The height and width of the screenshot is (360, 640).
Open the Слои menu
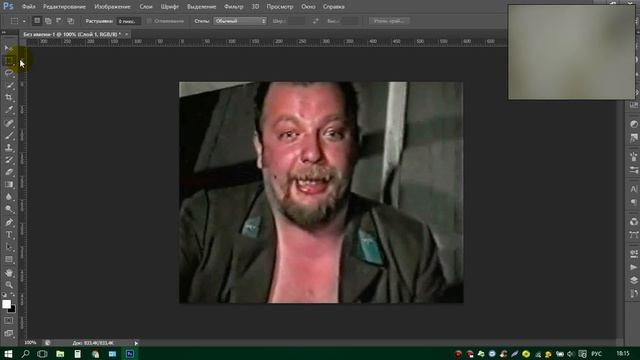pos(146,7)
